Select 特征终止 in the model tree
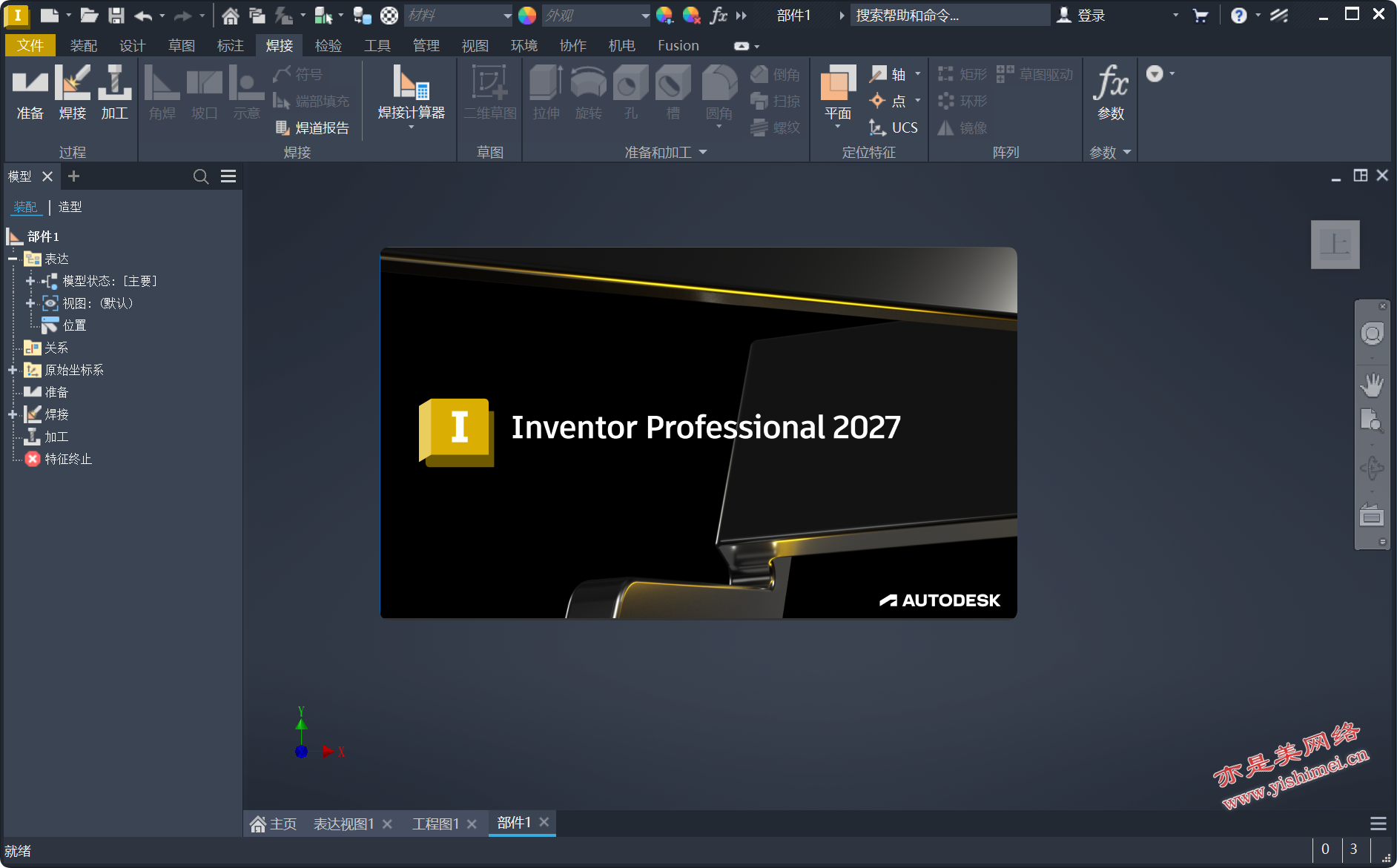The image size is (1397, 868). coord(59,459)
